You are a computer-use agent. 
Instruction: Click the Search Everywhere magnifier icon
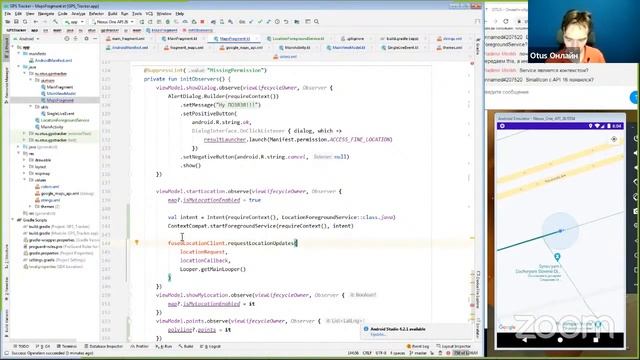tap(316, 22)
